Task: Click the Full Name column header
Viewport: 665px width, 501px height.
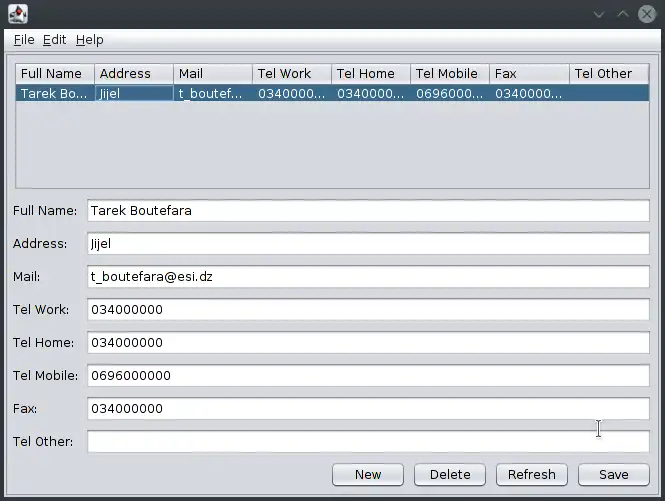Action: pyautogui.click(x=55, y=74)
